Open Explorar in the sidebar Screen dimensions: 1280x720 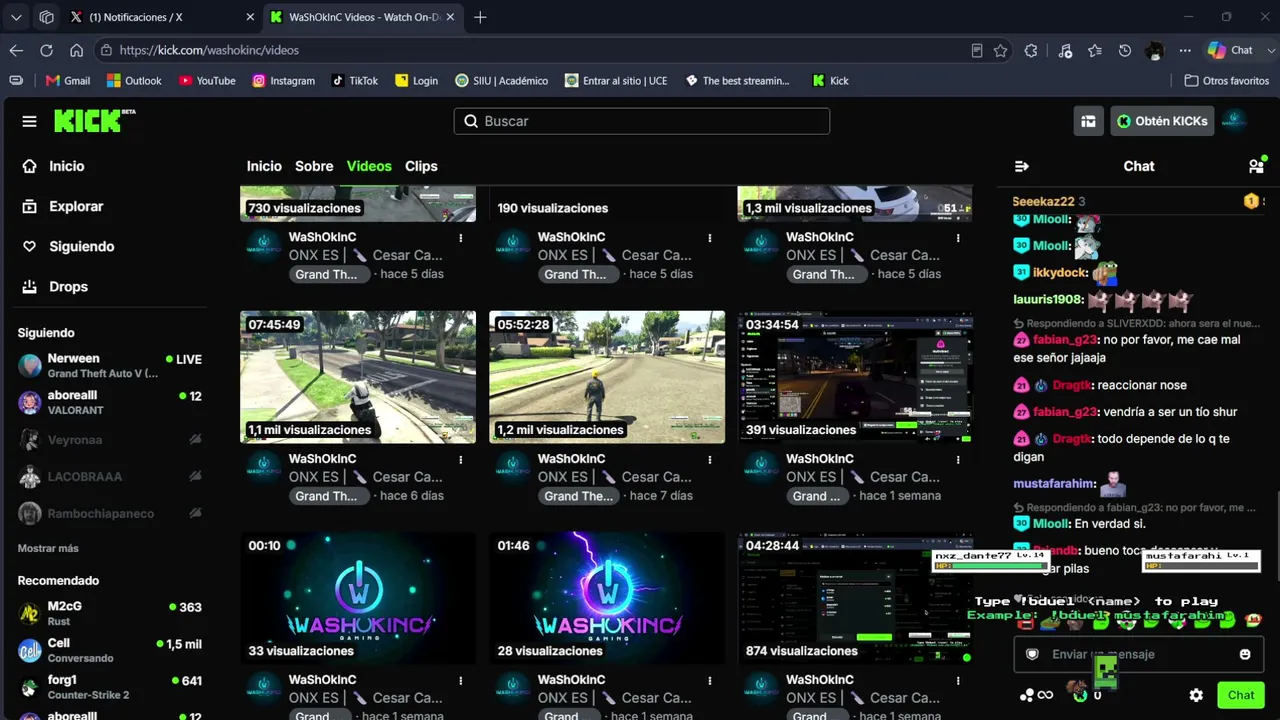(76, 206)
